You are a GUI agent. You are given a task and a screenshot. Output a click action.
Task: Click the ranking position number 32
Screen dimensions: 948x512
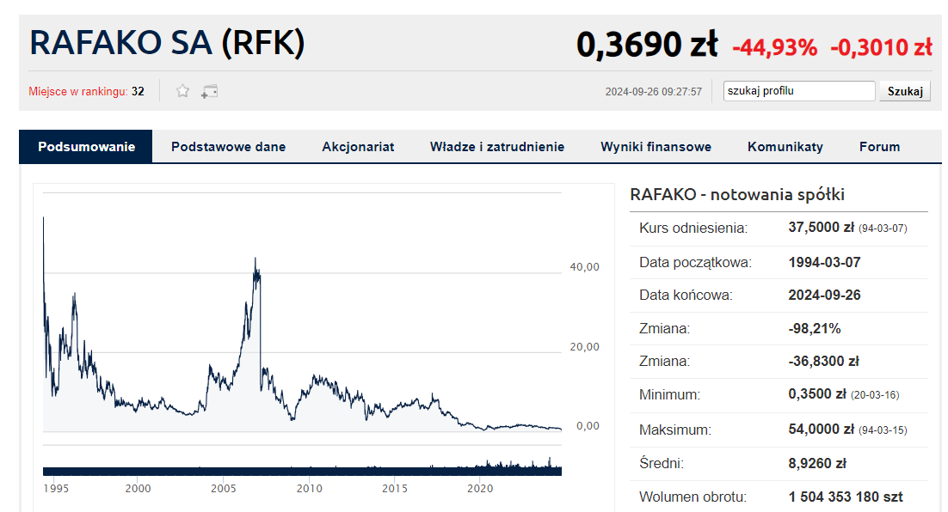click(x=138, y=92)
